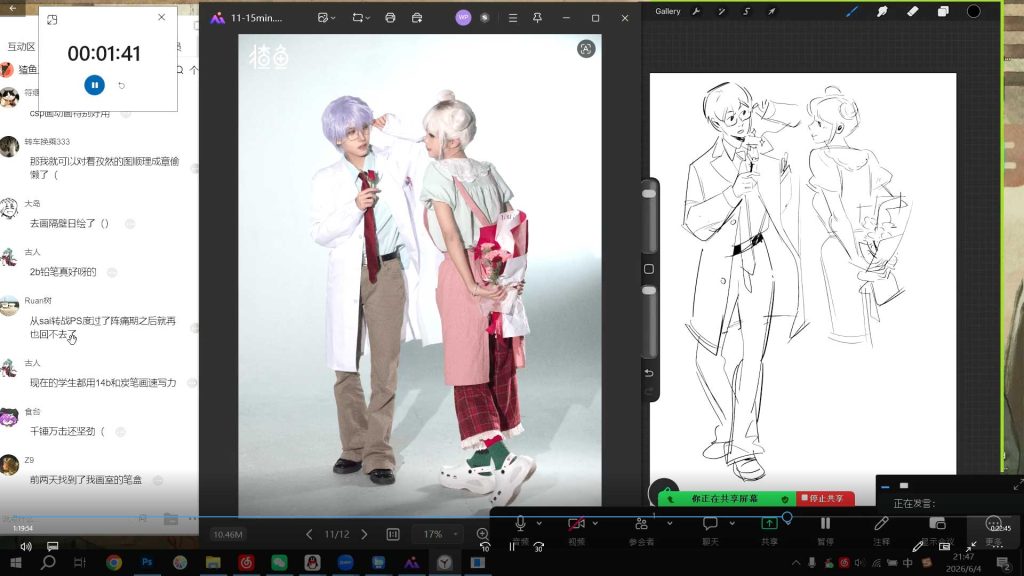
Task: Open the Layers panel
Action: 943,11
